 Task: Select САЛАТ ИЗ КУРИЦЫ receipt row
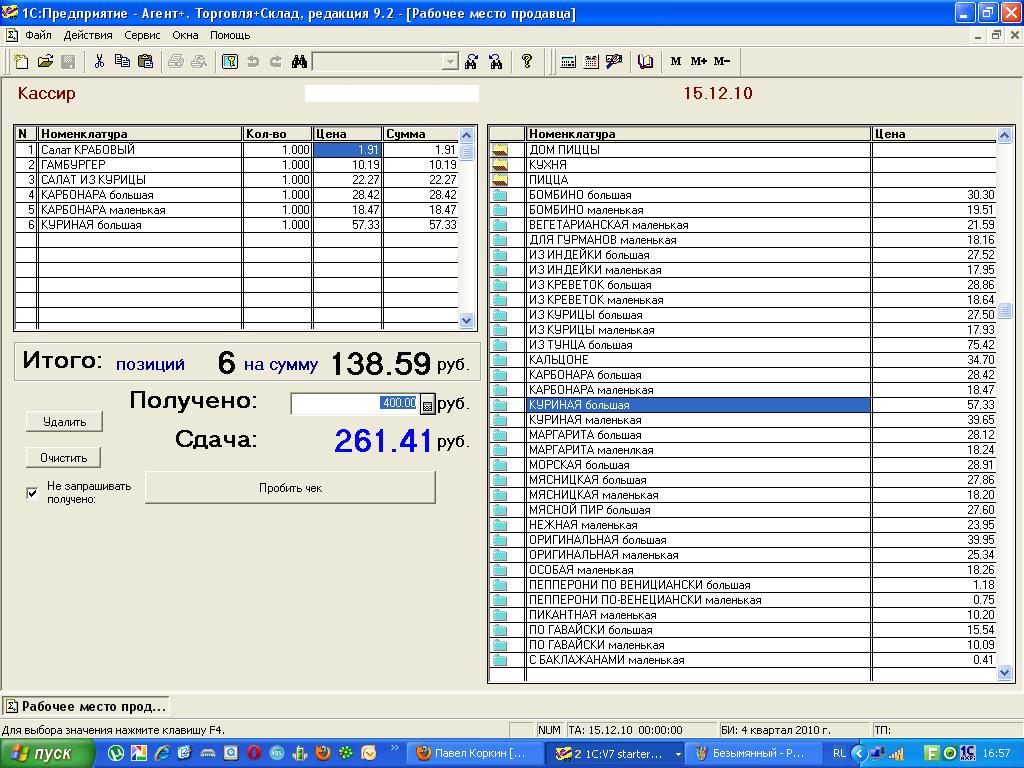click(236, 180)
